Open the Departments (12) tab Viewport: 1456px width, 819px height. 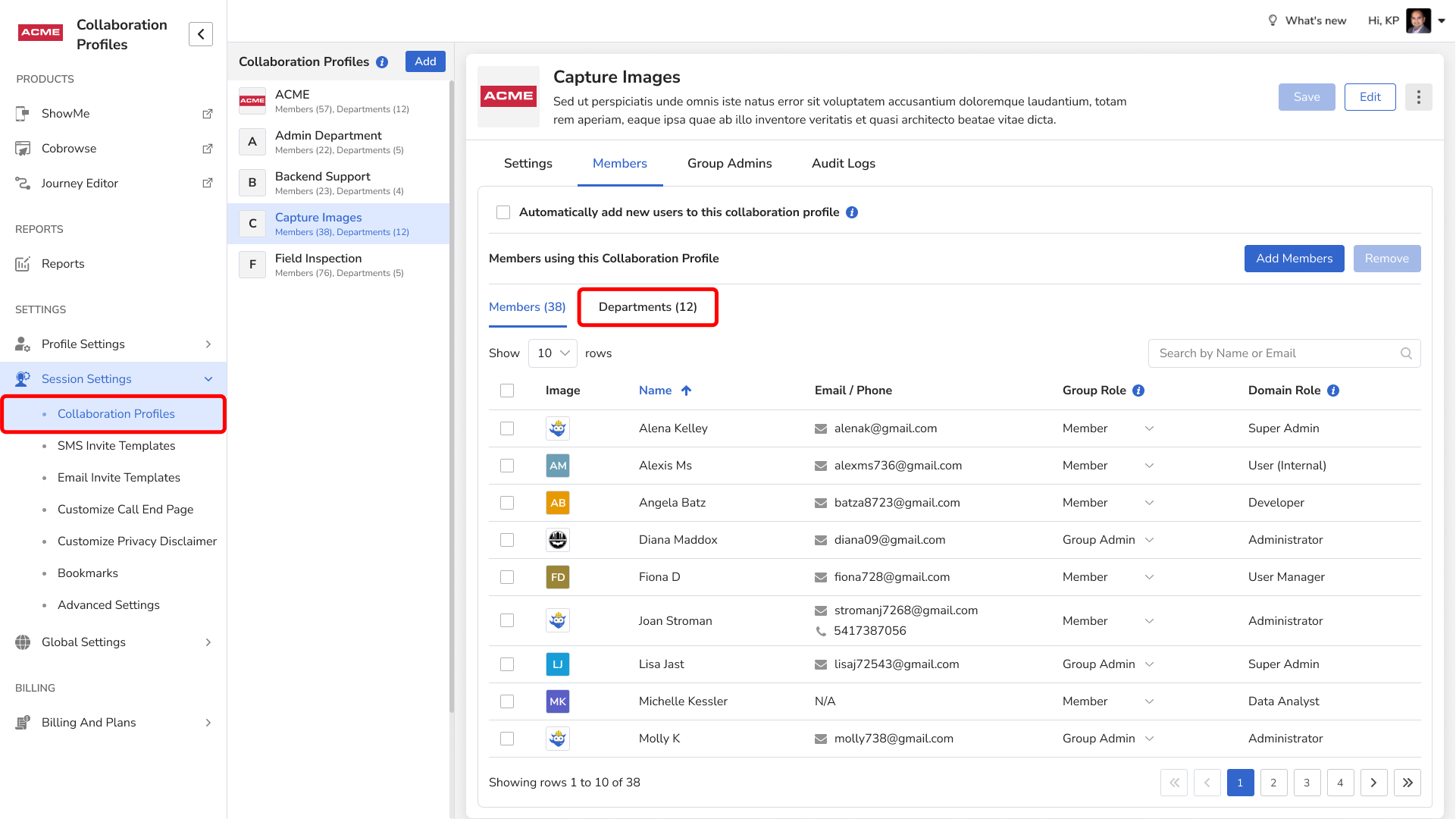pos(647,307)
